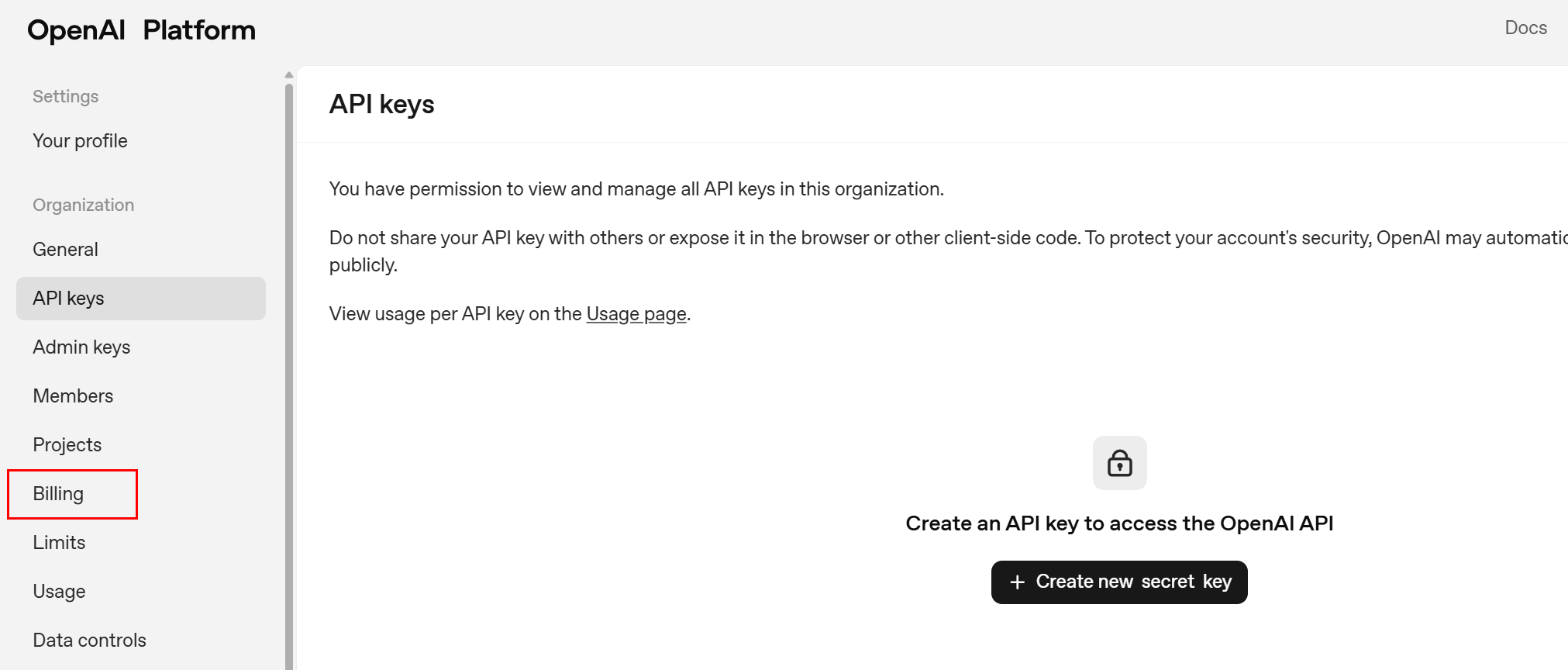
Task: Go to the Limits page
Action: click(59, 543)
